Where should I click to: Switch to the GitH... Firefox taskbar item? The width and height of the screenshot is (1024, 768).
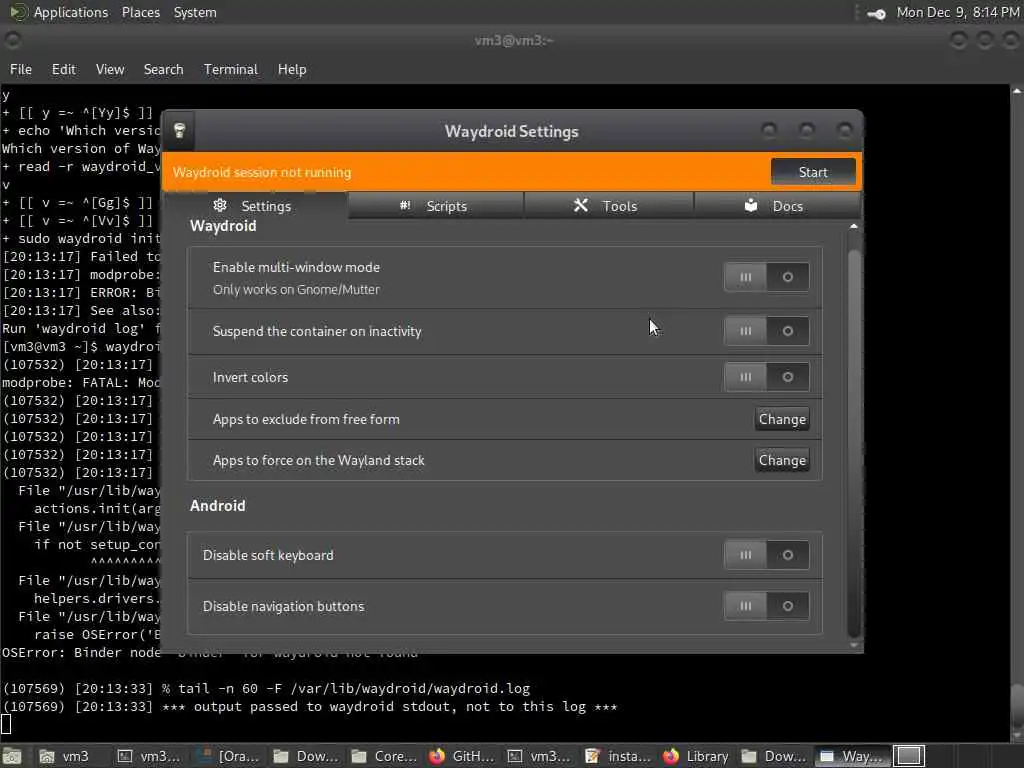tap(463, 756)
